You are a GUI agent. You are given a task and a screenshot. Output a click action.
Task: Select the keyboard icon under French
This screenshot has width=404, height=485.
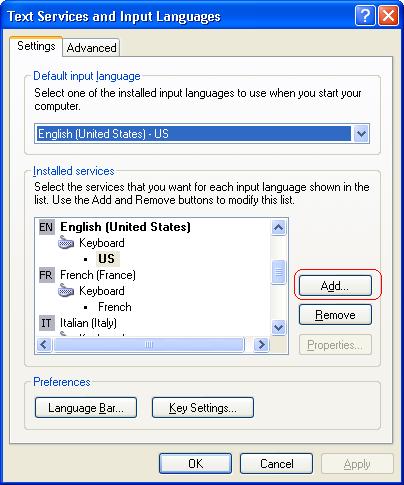[x=66, y=291]
